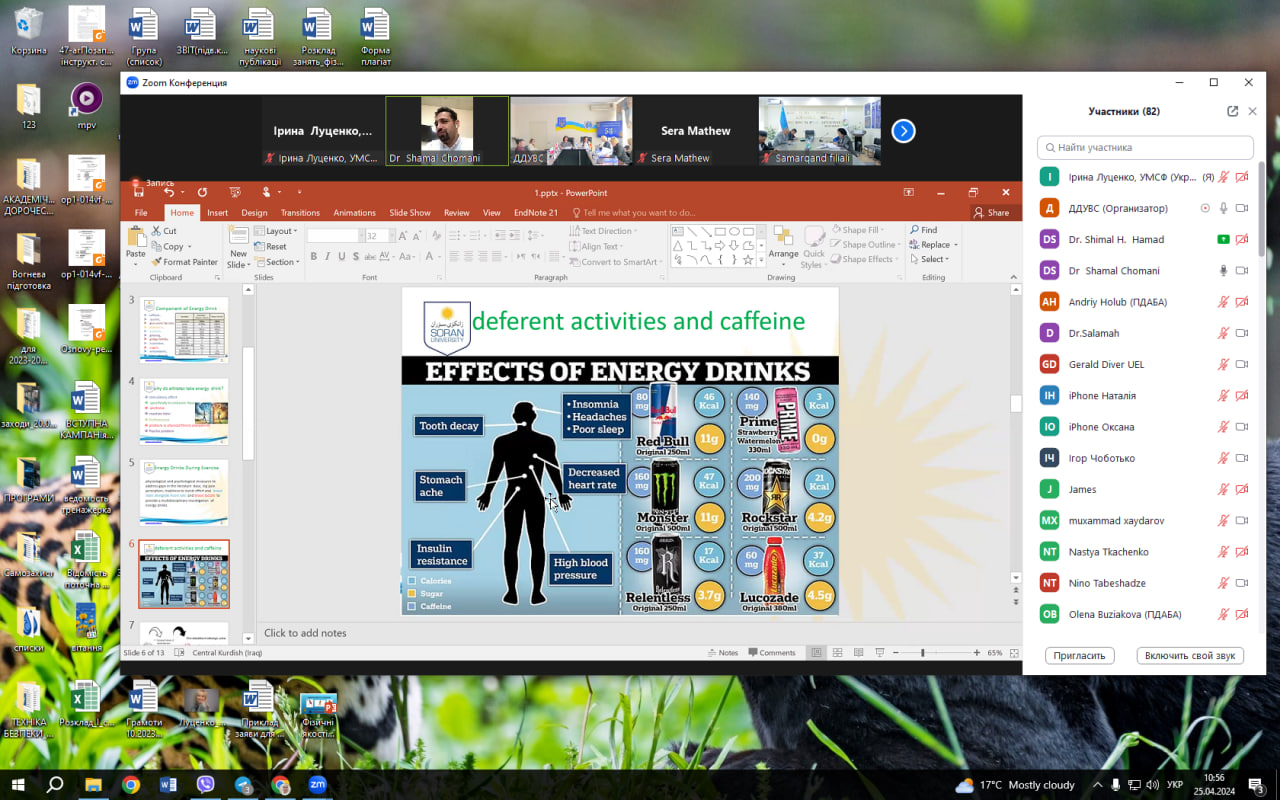Close the participants panel with X

click(x=1253, y=111)
